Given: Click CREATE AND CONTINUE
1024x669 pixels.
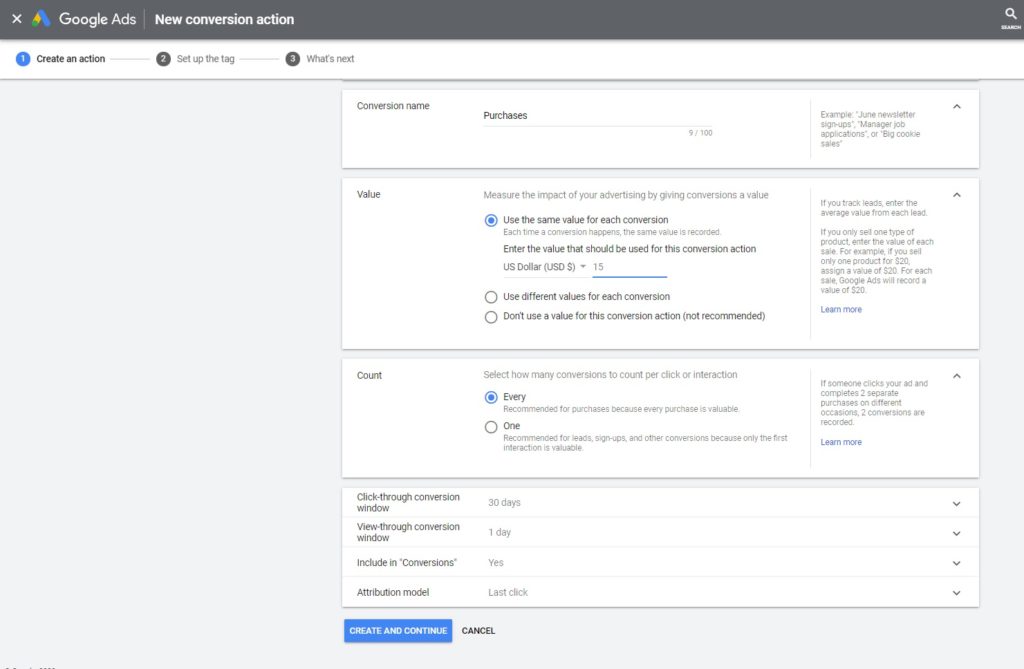Looking at the screenshot, I should (x=397, y=630).
